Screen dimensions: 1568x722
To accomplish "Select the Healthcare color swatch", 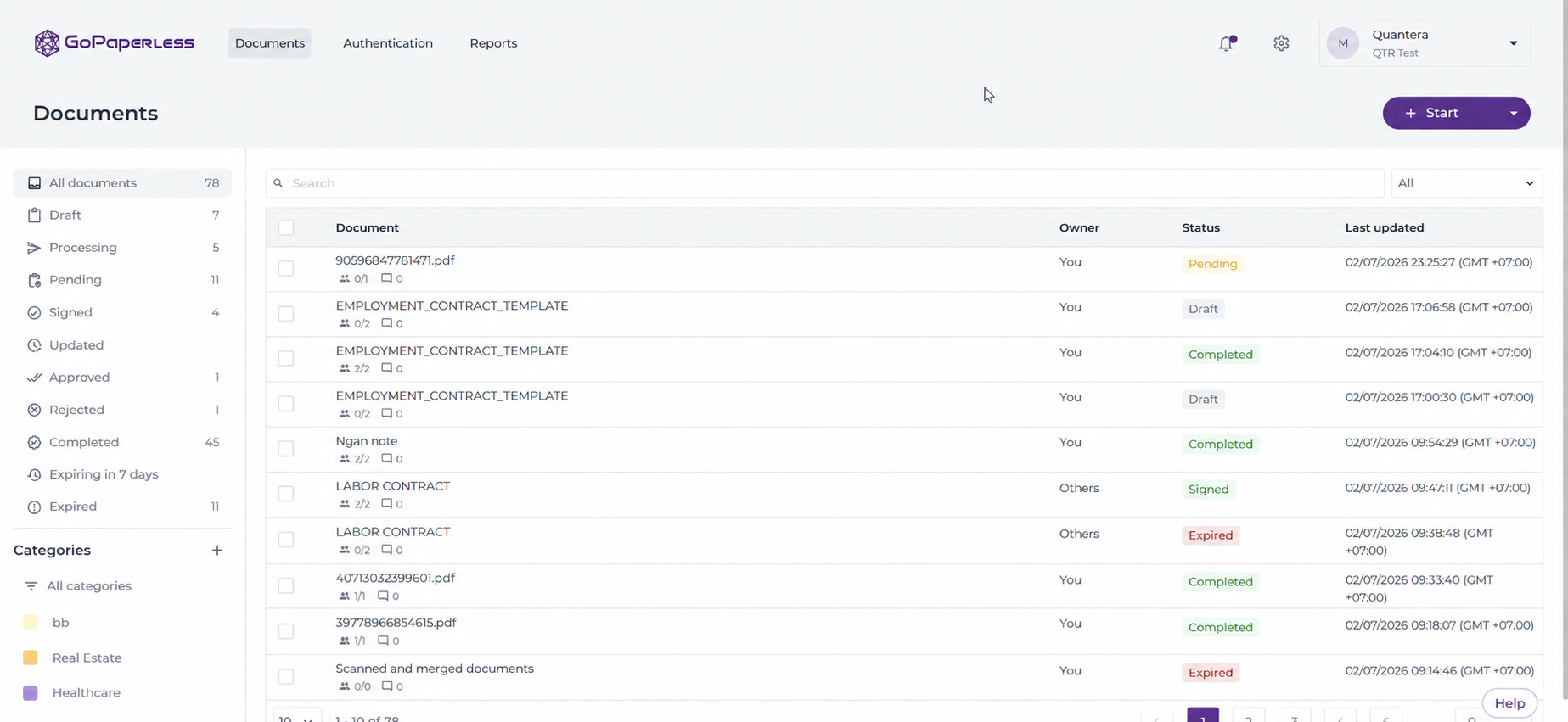I will pyautogui.click(x=31, y=693).
